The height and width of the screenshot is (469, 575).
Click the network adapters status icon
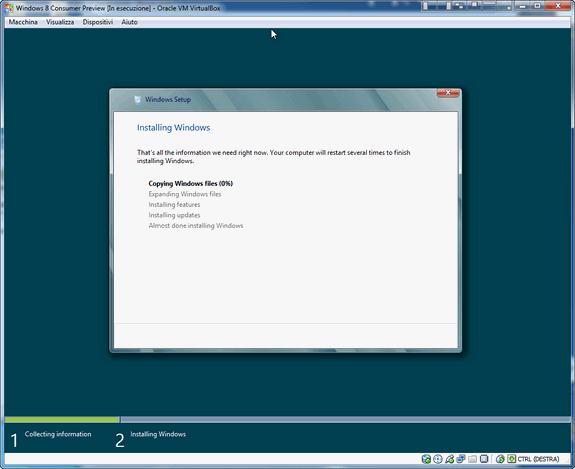[x=461, y=459]
